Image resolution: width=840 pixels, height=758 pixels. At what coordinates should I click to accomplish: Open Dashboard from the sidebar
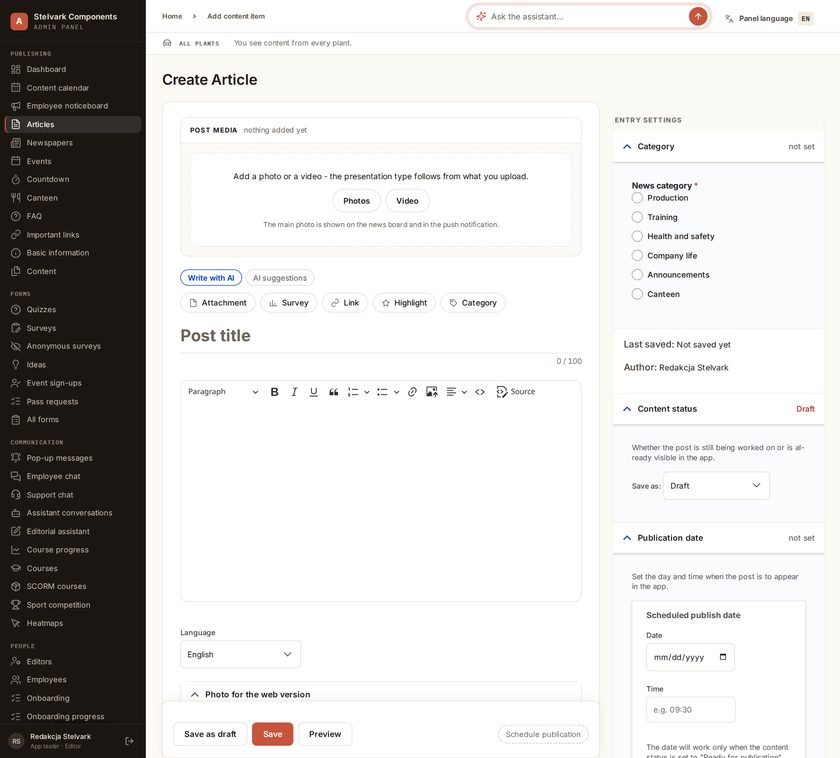point(73,69)
